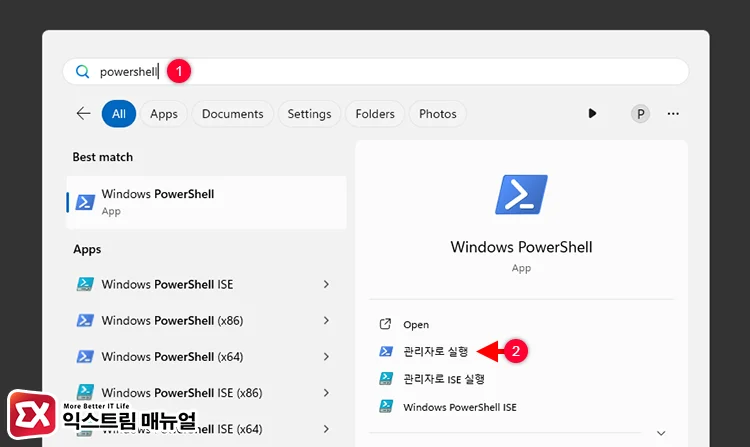Expand Windows PowerShell ISE result chevron
The image size is (750, 447).
click(x=326, y=284)
